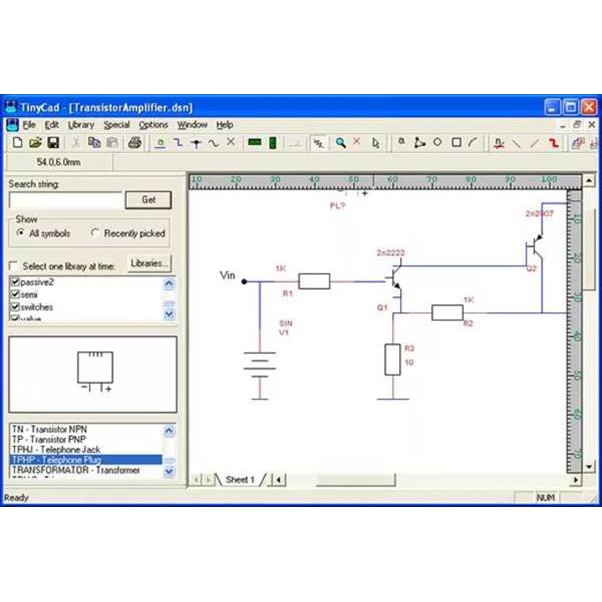
Task: Select the arrow pointer Edit tool
Action: [x=375, y=144]
